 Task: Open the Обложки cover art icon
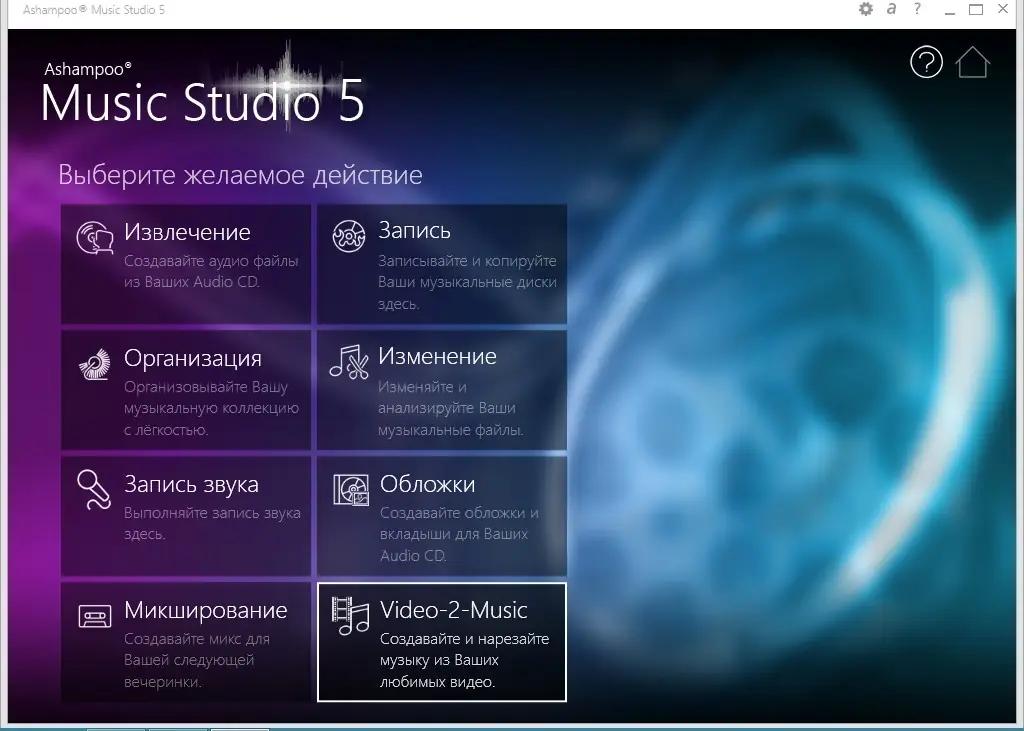click(351, 490)
